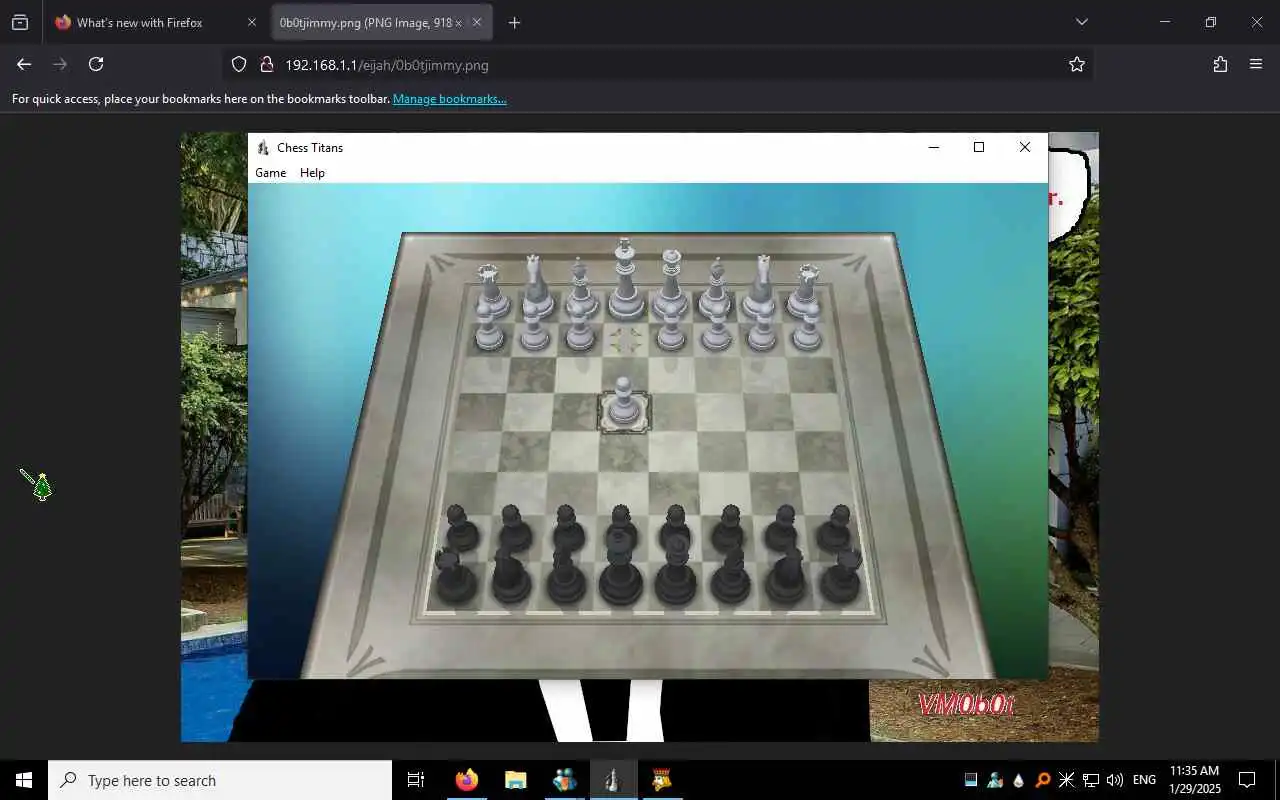The image size is (1280, 800).
Task: Switch to Firefox from the taskbar
Action: [467, 780]
